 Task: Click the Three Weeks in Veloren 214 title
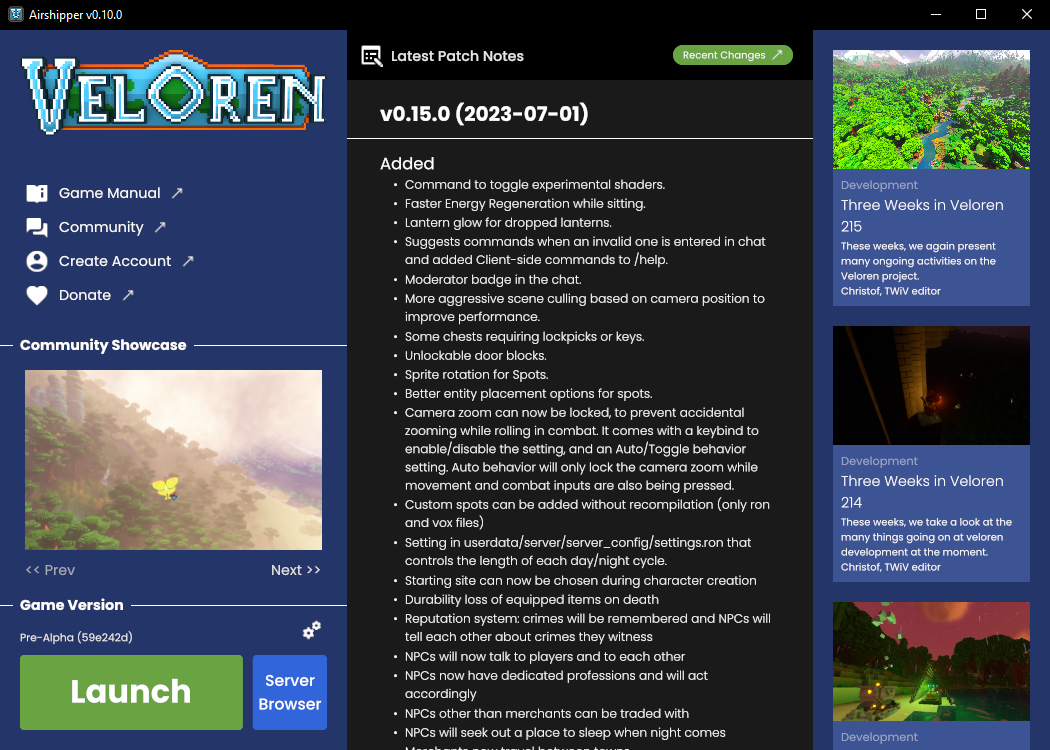[x=922, y=492]
